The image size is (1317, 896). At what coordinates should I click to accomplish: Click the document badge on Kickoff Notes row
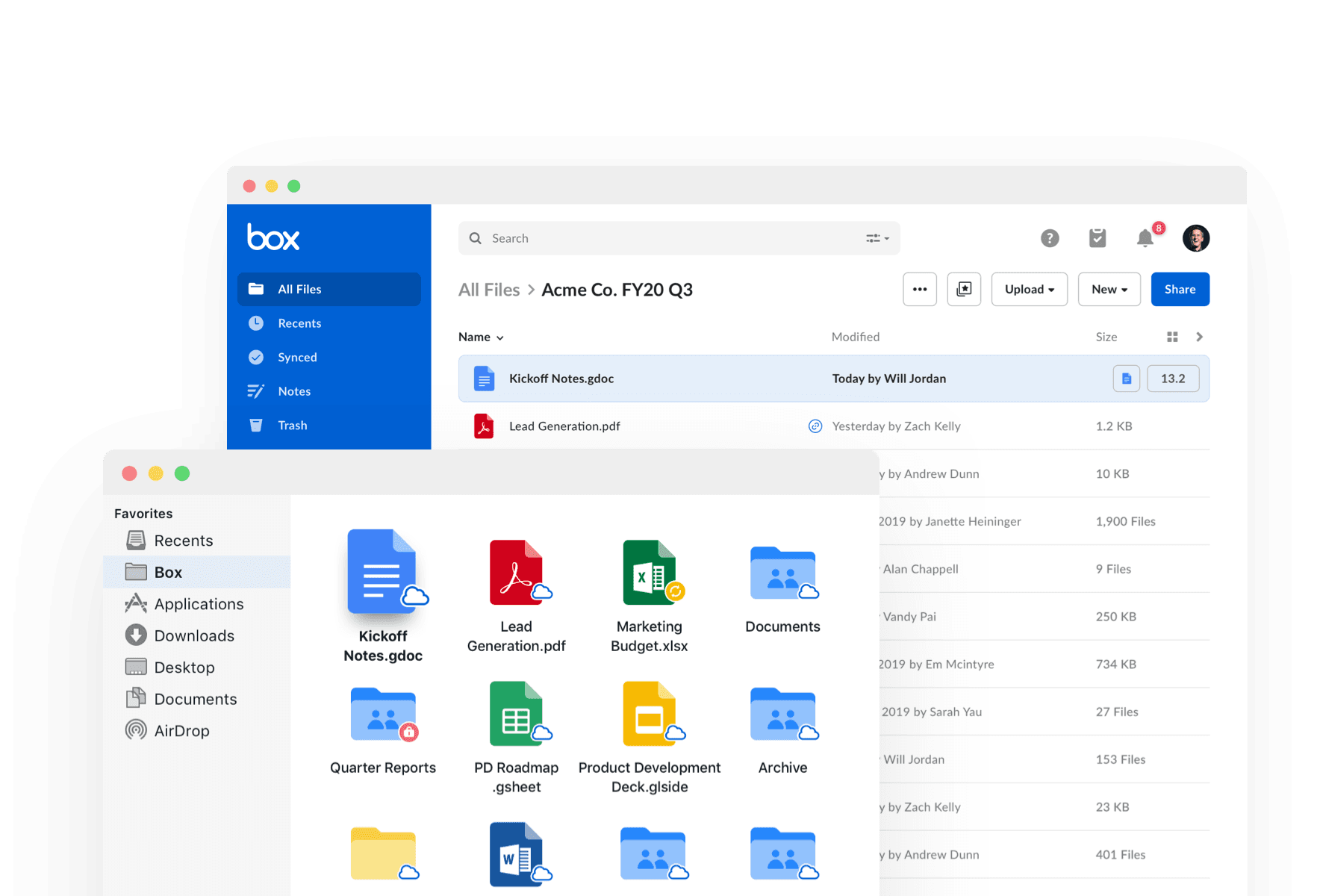pos(1127,379)
